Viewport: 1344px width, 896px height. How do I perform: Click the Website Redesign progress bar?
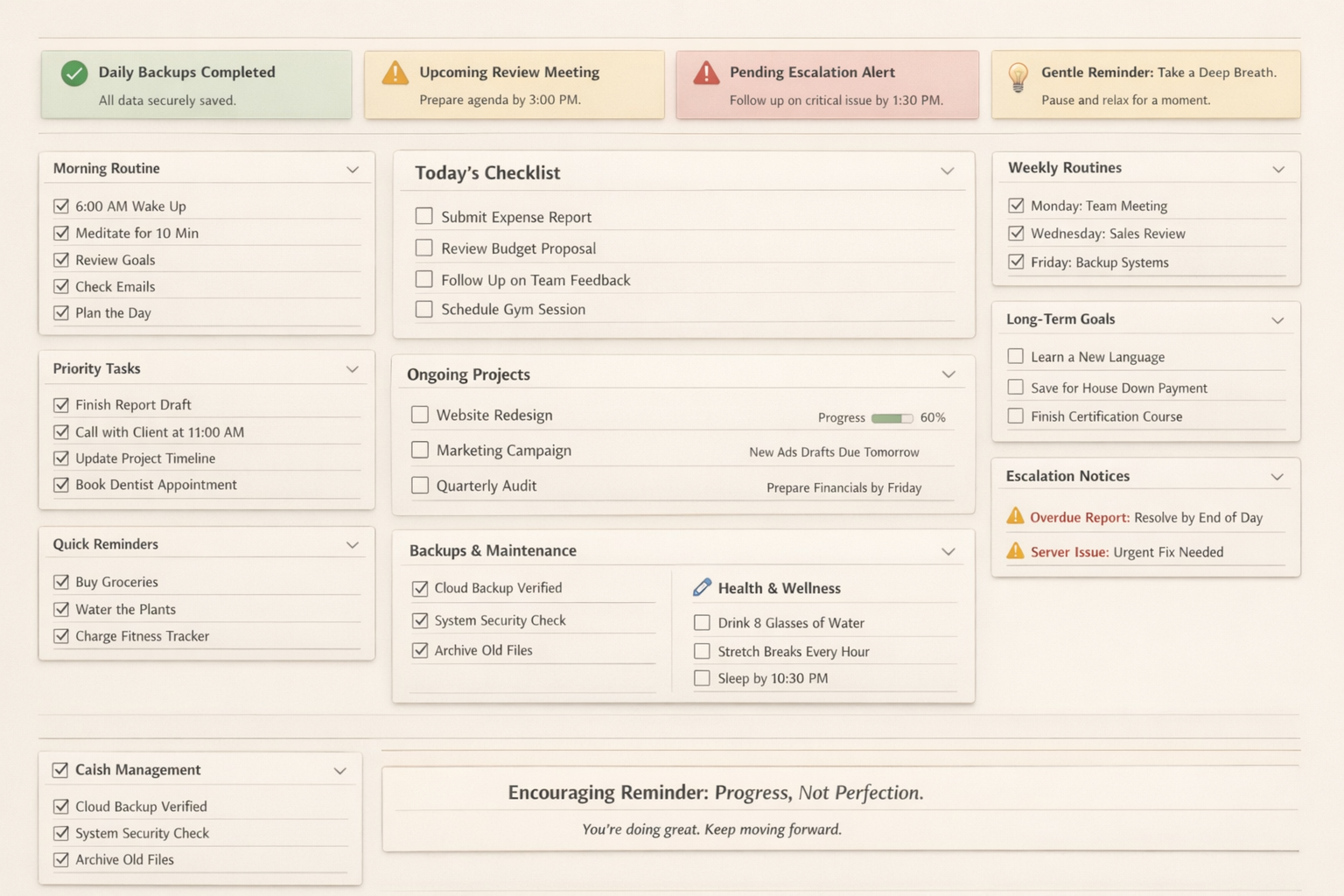[892, 418]
